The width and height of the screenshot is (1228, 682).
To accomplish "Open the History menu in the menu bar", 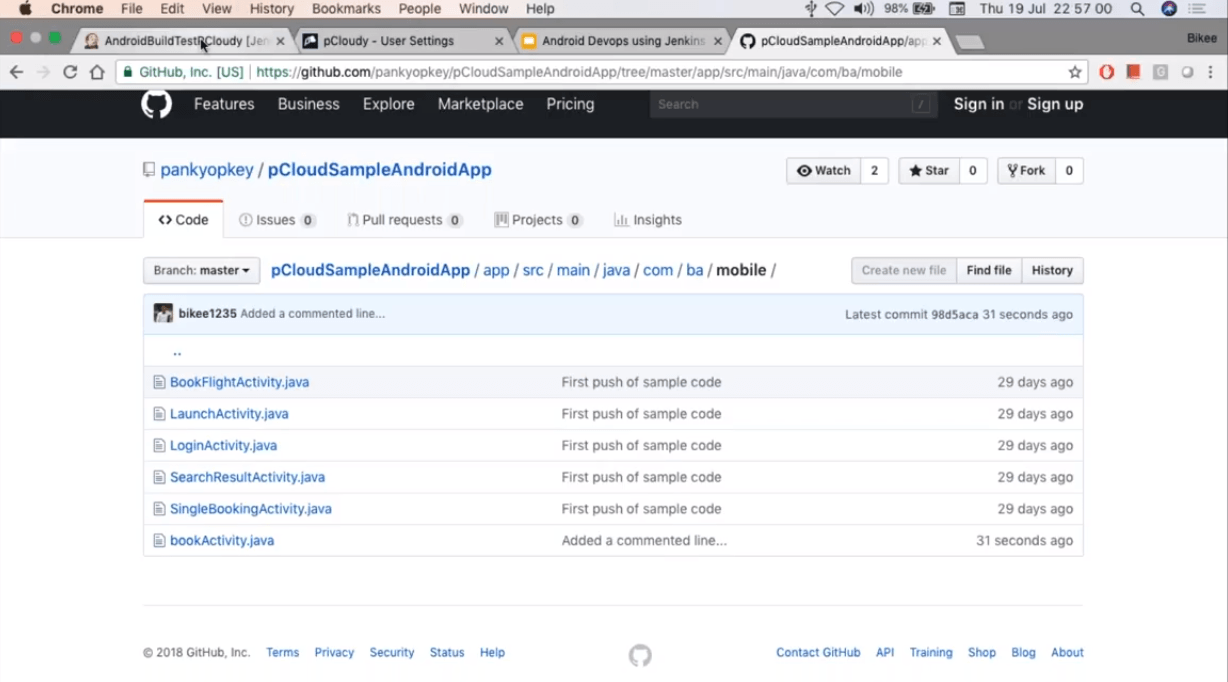I will pos(271,9).
